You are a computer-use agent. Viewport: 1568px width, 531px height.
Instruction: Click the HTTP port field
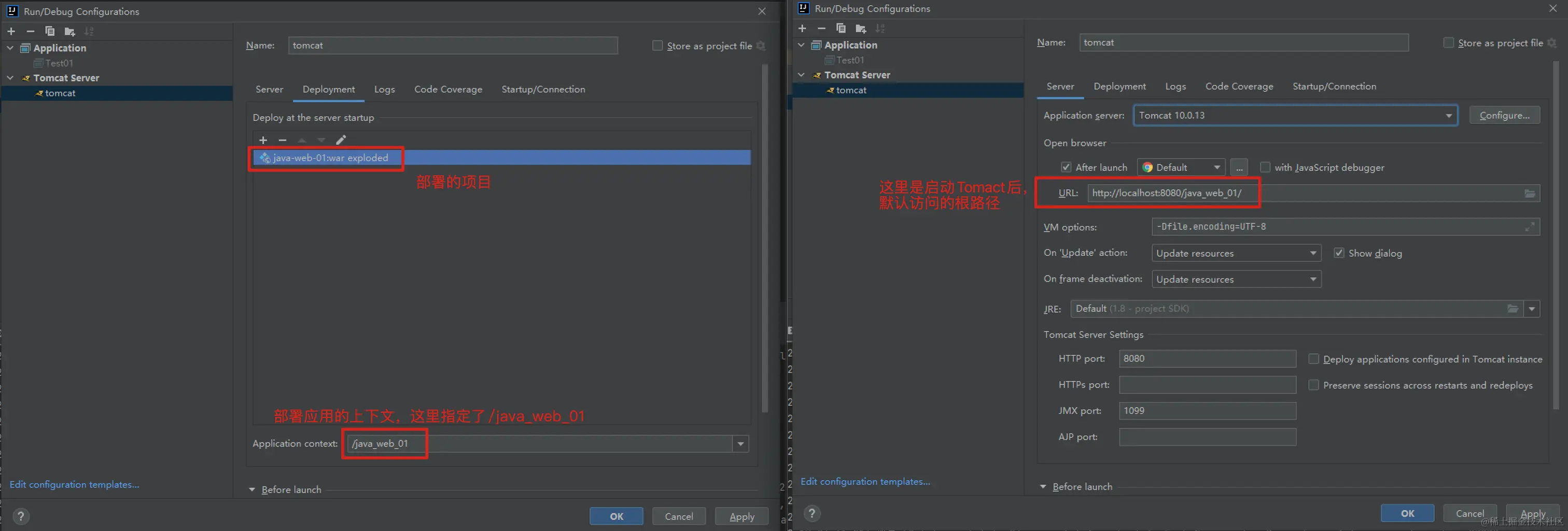pos(1207,359)
